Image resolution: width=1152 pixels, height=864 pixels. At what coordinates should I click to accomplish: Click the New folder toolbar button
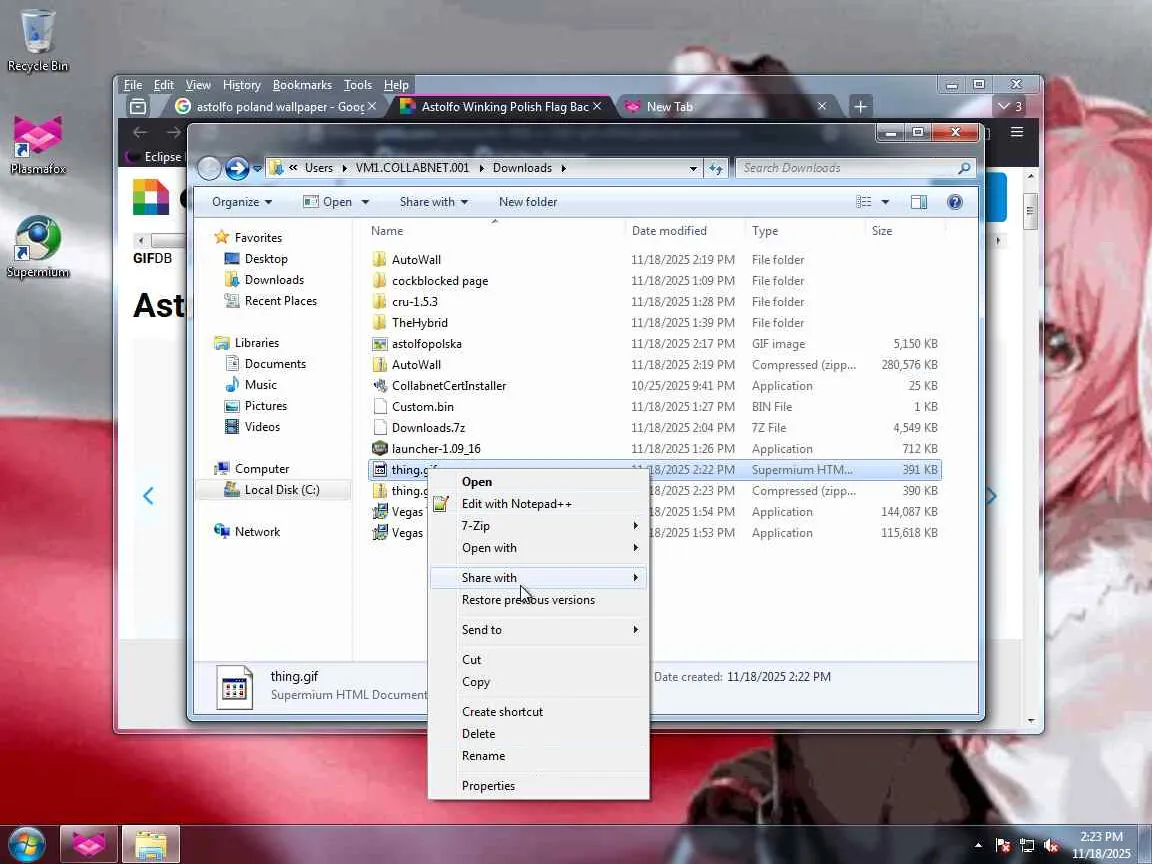tap(528, 202)
